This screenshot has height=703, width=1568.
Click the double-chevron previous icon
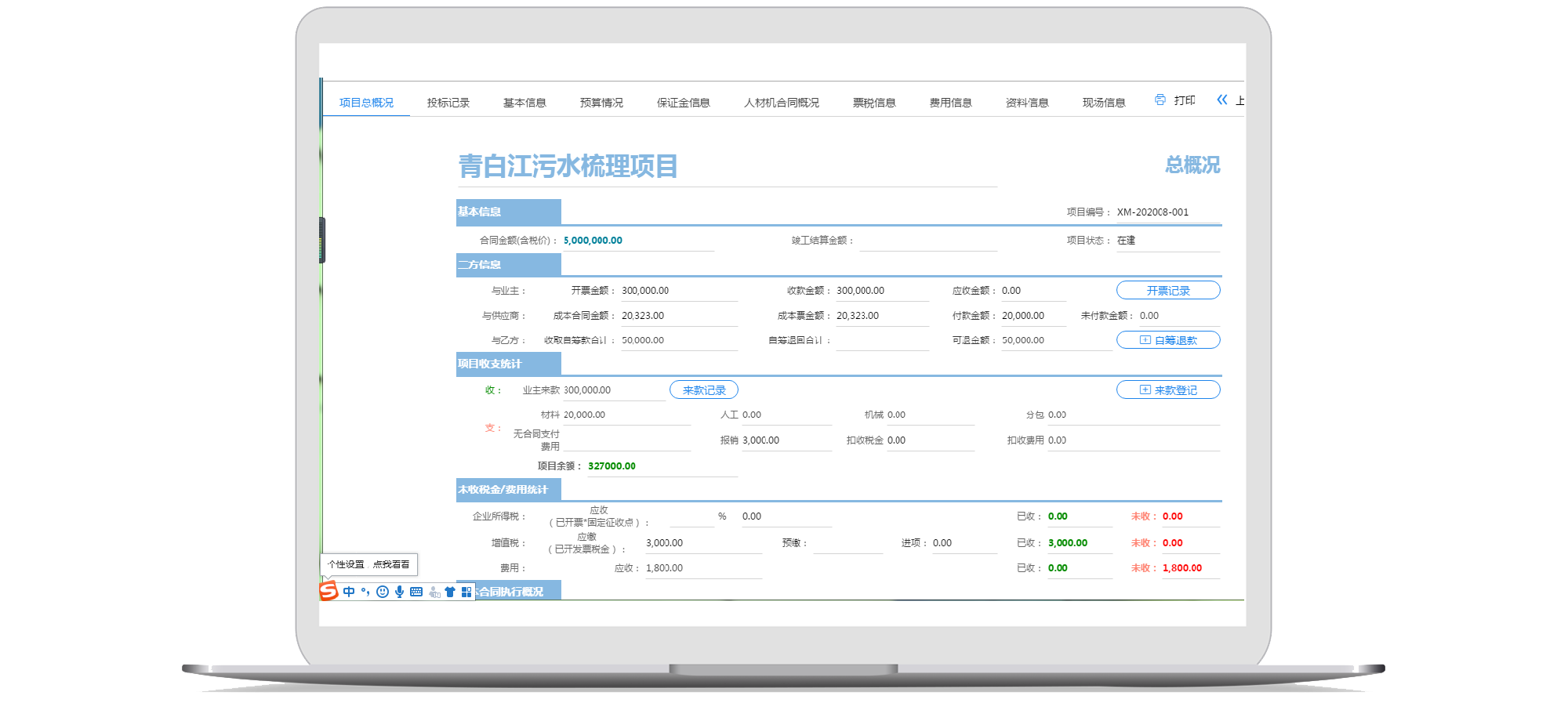pyautogui.click(x=1221, y=100)
